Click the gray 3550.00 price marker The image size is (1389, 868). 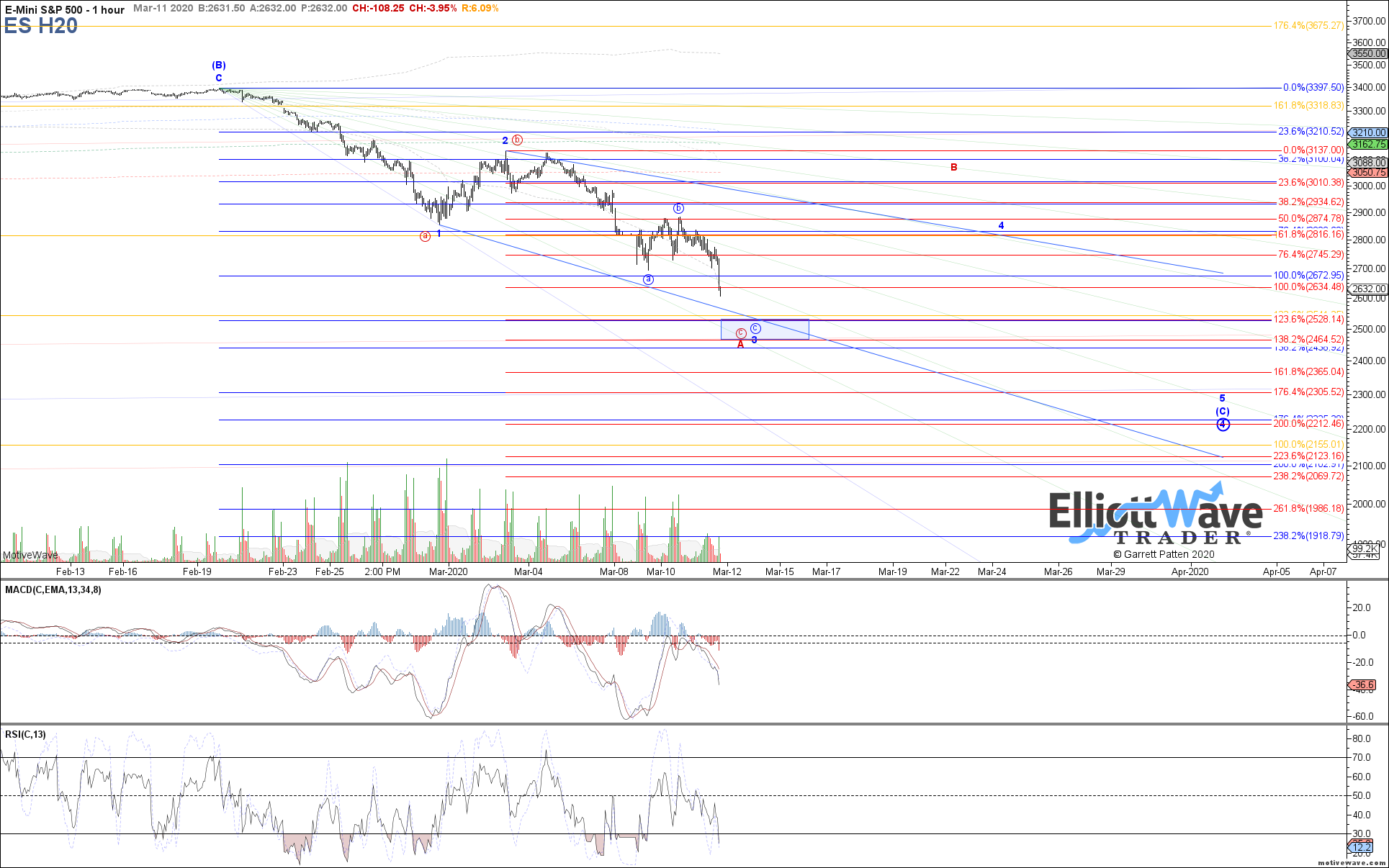pyautogui.click(x=1367, y=53)
